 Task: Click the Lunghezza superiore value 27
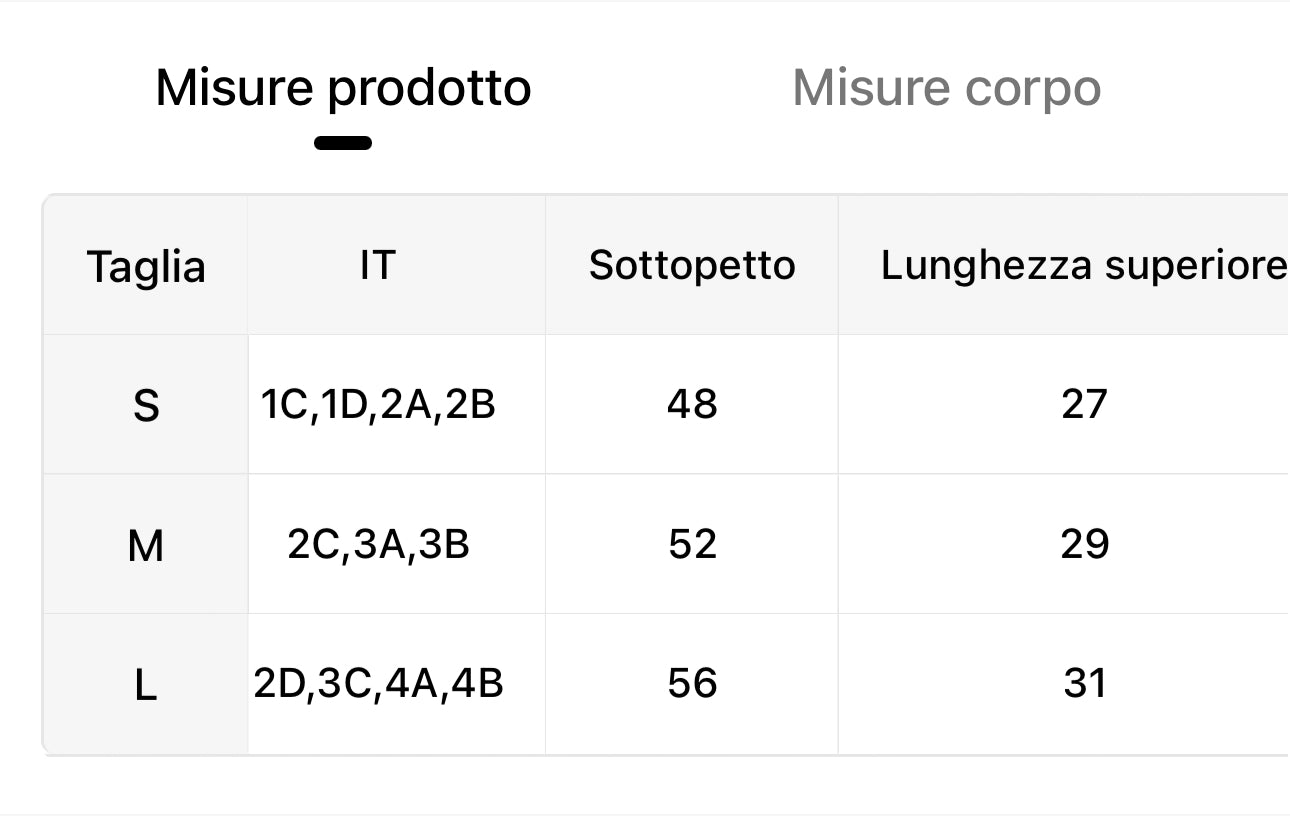tap(1084, 404)
